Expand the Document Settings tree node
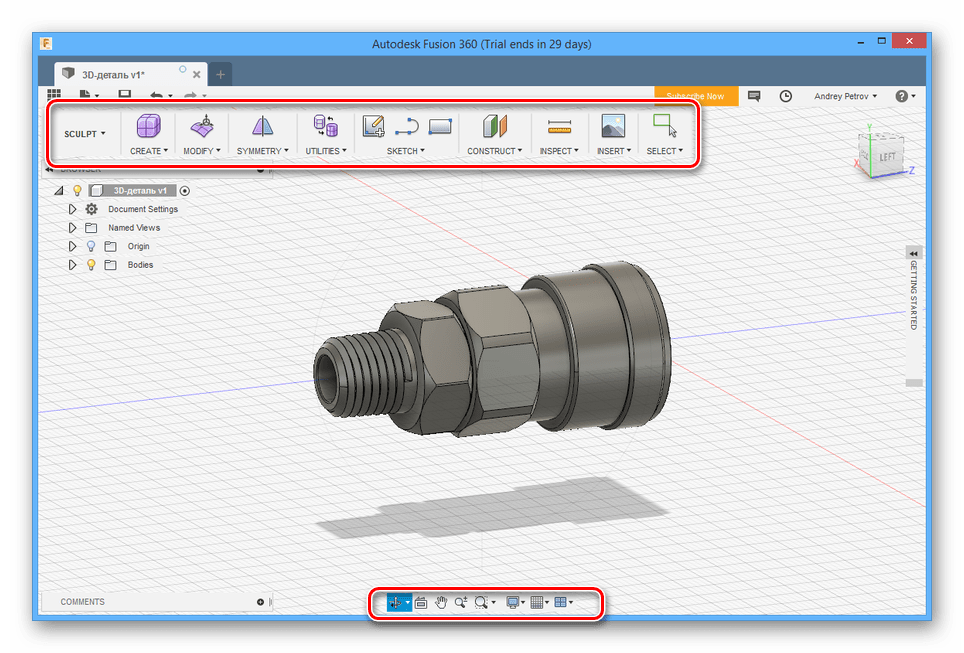The image size is (964, 653). [72, 209]
